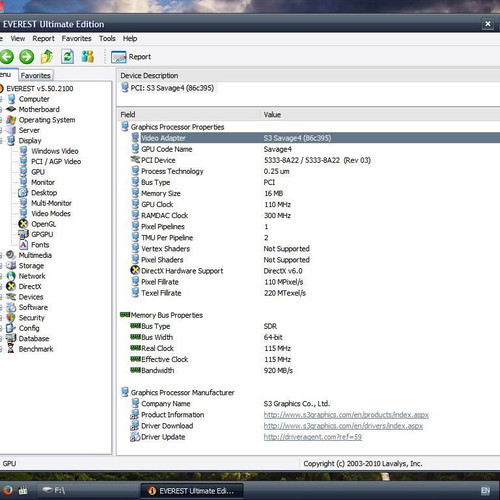Click the Value column header
The height and width of the screenshot is (500, 500).
tap(380, 115)
